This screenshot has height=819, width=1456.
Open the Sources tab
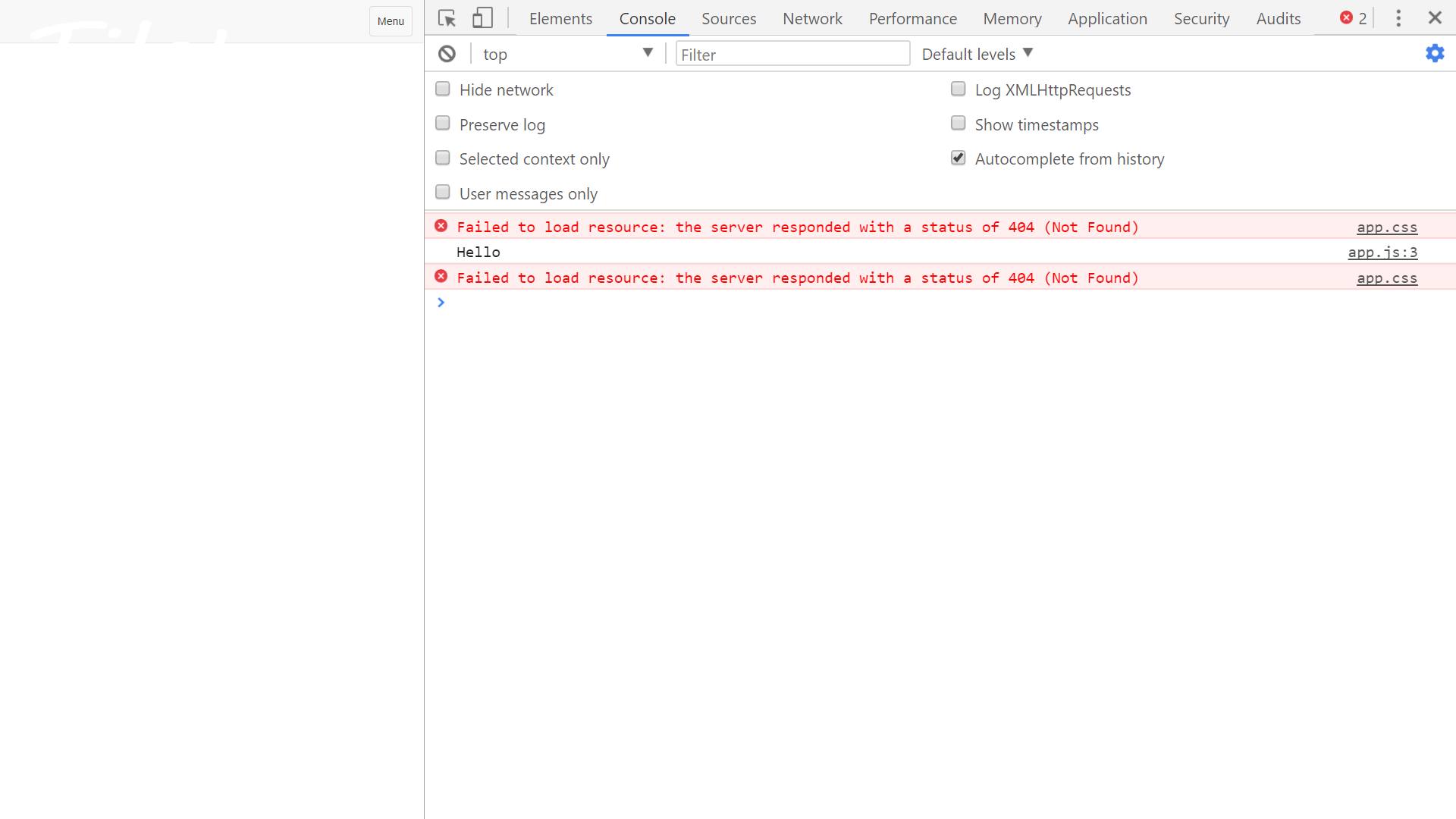pos(729,18)
